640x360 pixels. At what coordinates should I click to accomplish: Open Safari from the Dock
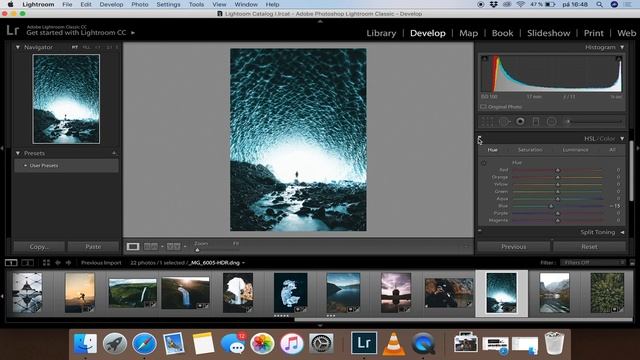[x=144, y=343]
